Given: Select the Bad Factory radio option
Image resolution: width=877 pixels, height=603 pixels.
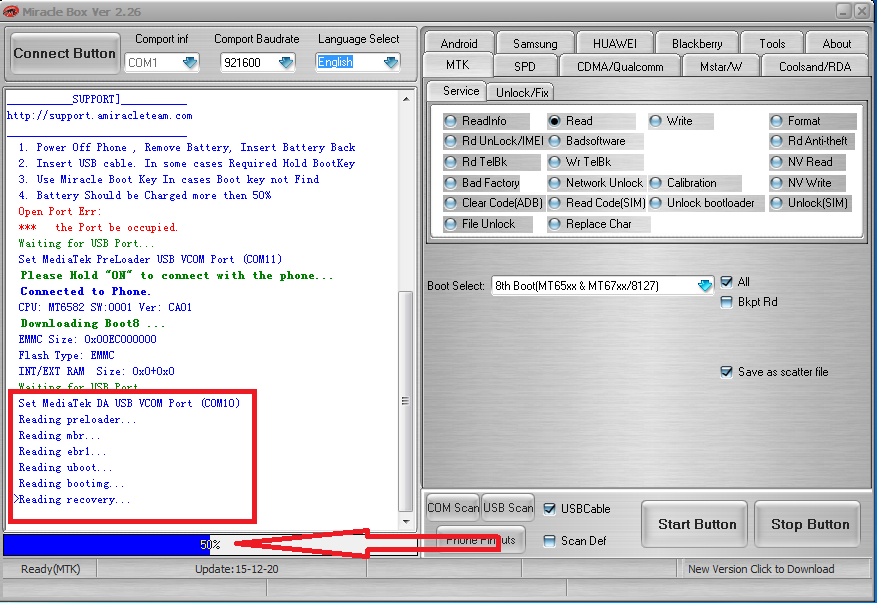Looking at the screenshot, I should pos(482,183).
